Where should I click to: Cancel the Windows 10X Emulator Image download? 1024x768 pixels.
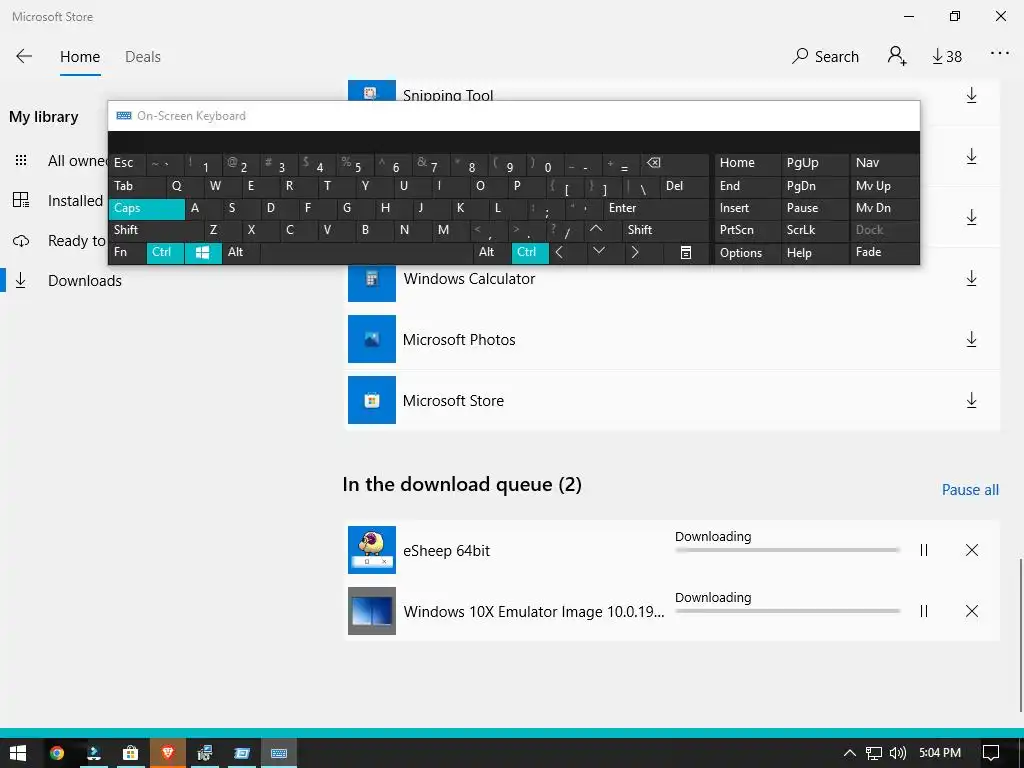972,611
